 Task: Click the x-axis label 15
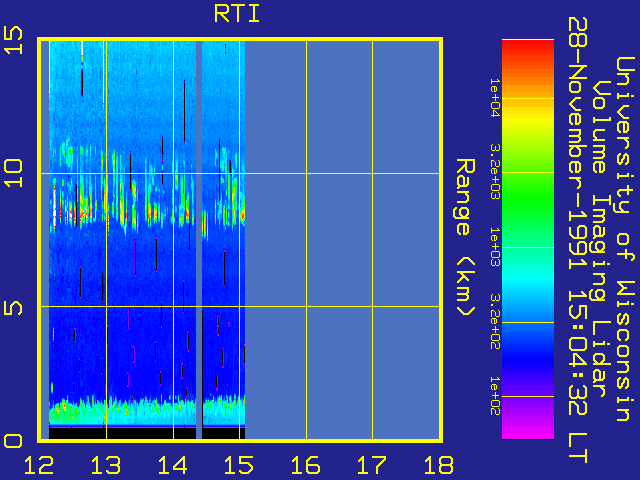239,465
